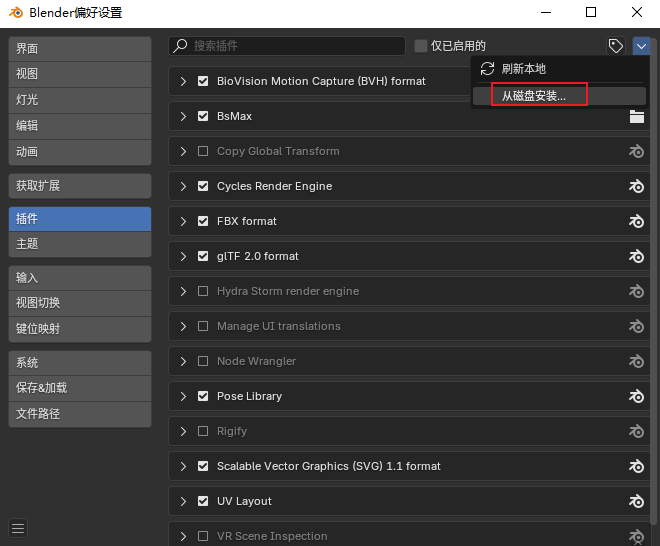Screen dimensions: 660x546
Task: Click the folder icon on BsMax row
Action: click(636, 116)
